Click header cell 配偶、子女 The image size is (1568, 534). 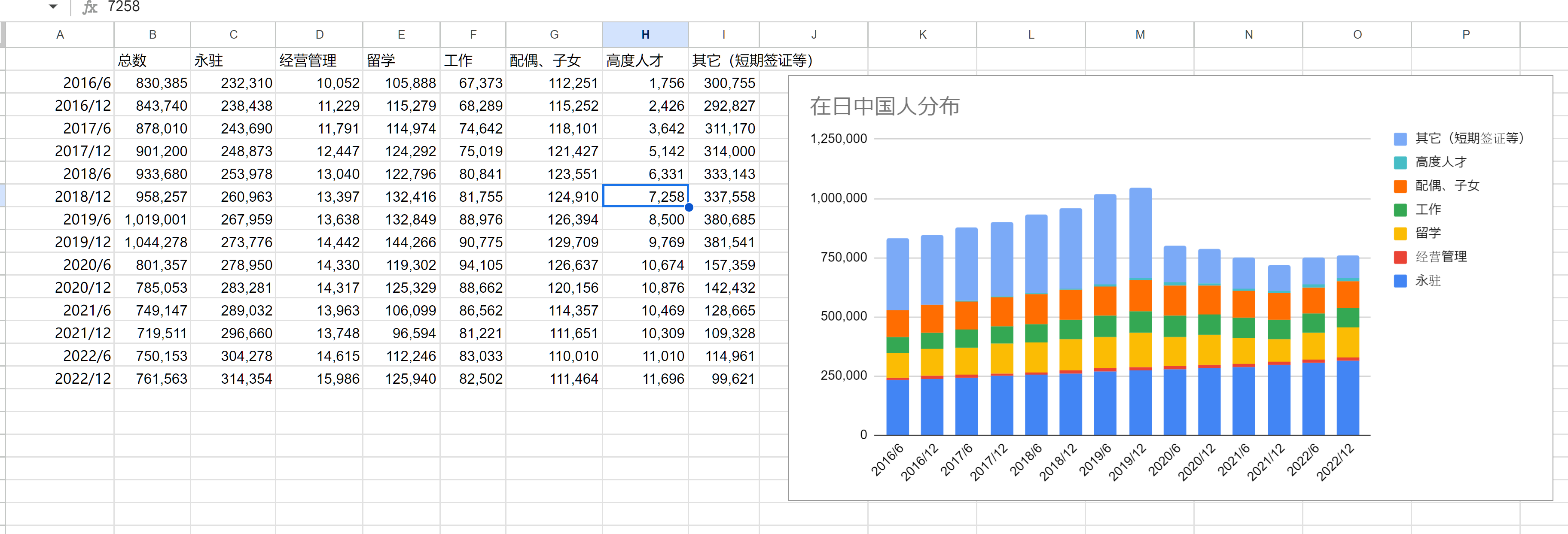(x=554, y=60)
